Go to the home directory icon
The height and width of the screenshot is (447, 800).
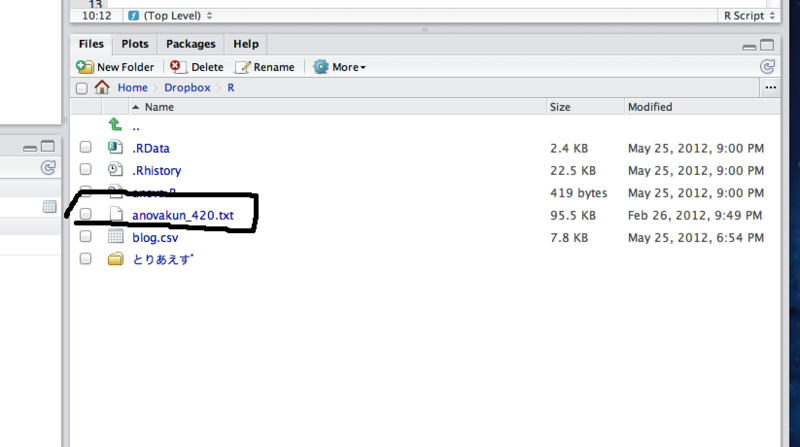tap(102, 87)
